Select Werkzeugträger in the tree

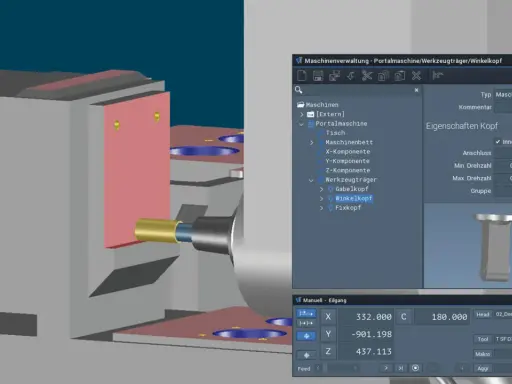[351, 180]
